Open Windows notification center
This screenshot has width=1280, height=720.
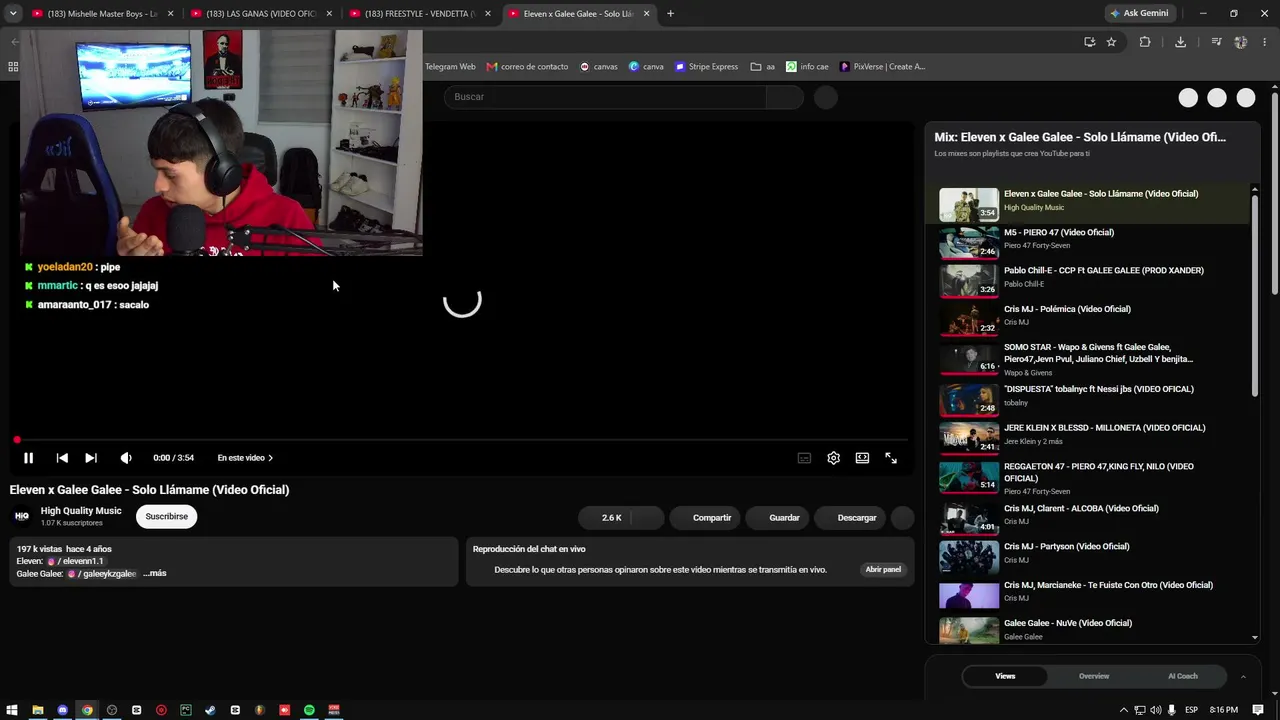click(1258, 710)
